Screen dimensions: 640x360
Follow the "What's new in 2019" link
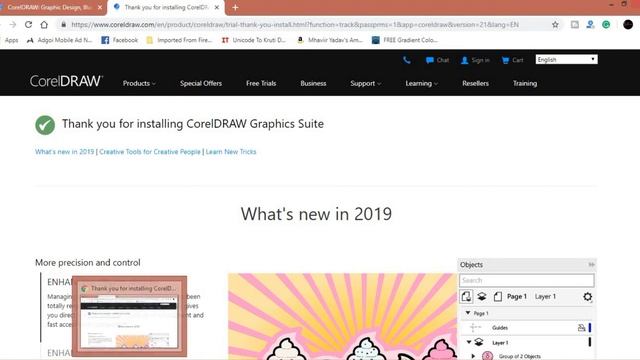point(64,152)
